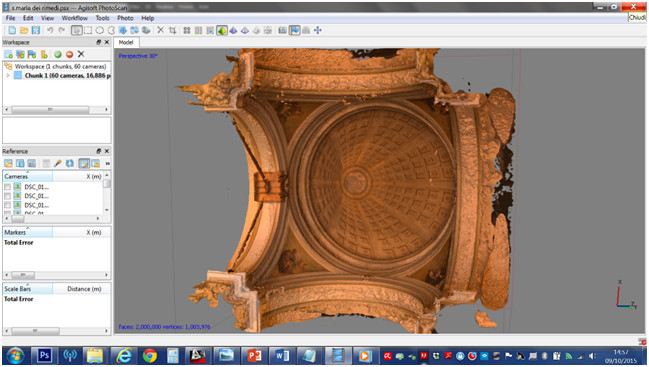Open the File menu

(x=10, y=18)
